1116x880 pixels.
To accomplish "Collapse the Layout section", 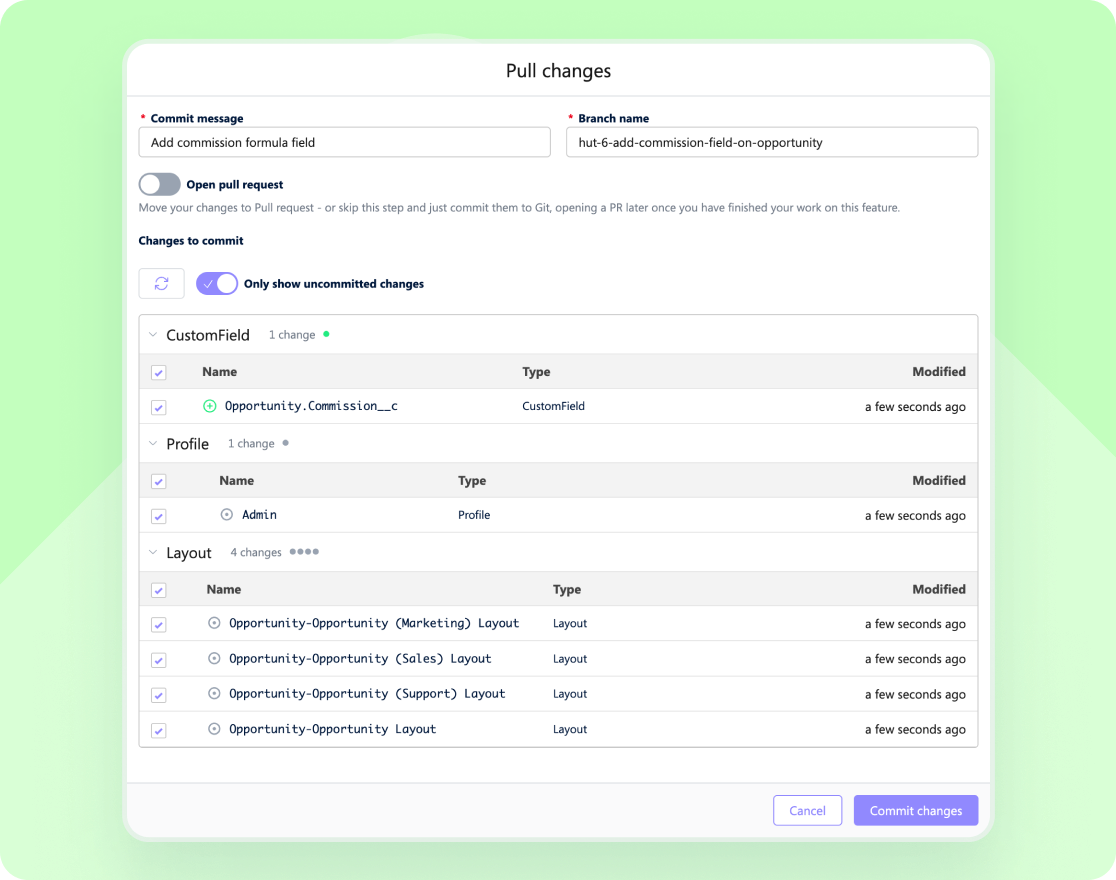I will [x=152, y=552].
